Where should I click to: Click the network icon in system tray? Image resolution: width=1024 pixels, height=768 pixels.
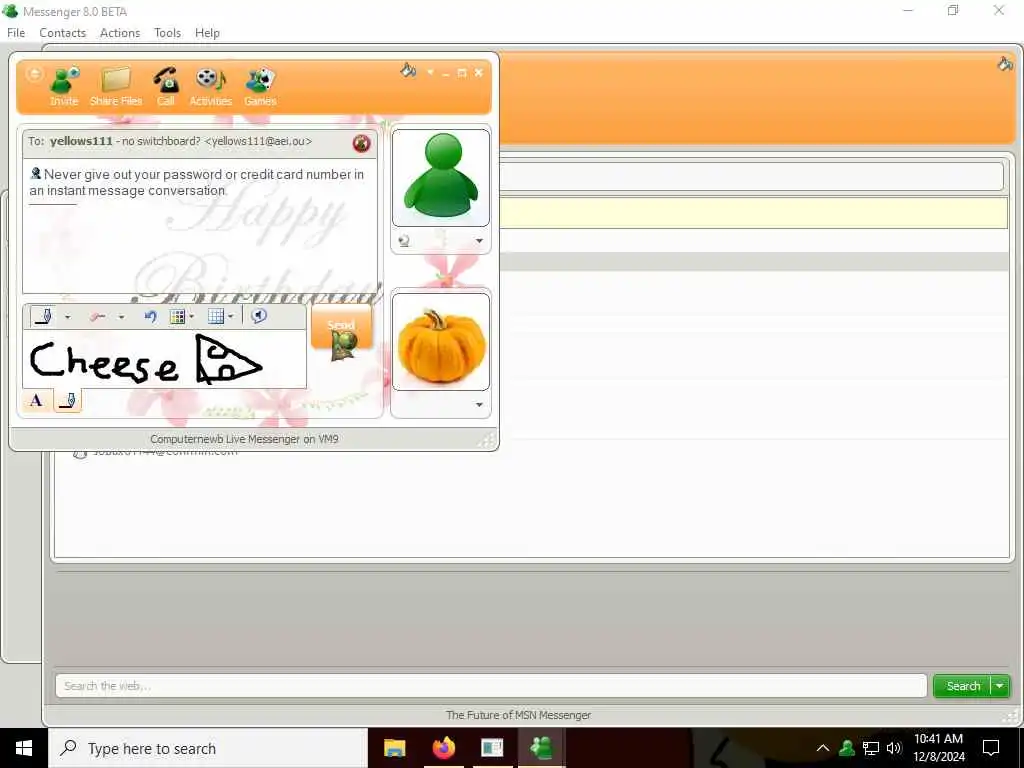point(871,748)
